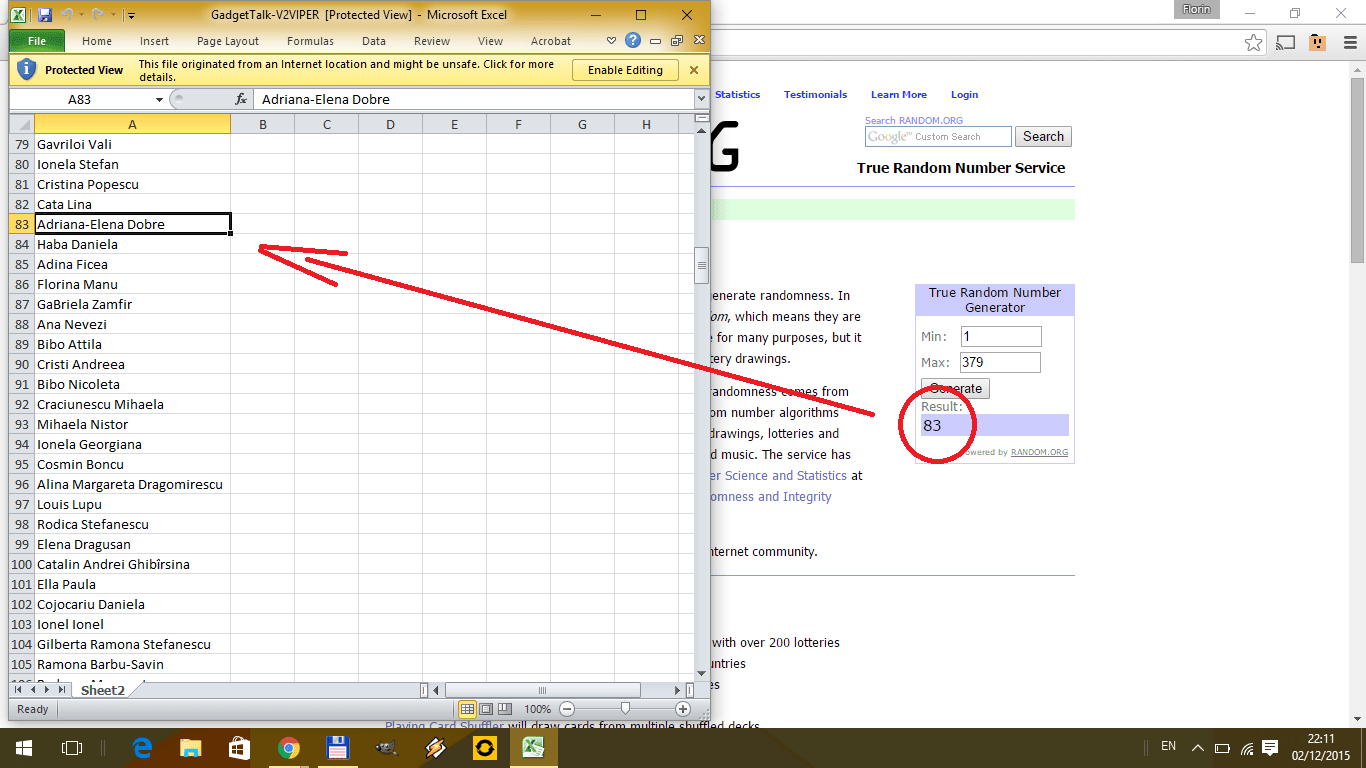Click the zoom in plus button

tap(683, 709)
